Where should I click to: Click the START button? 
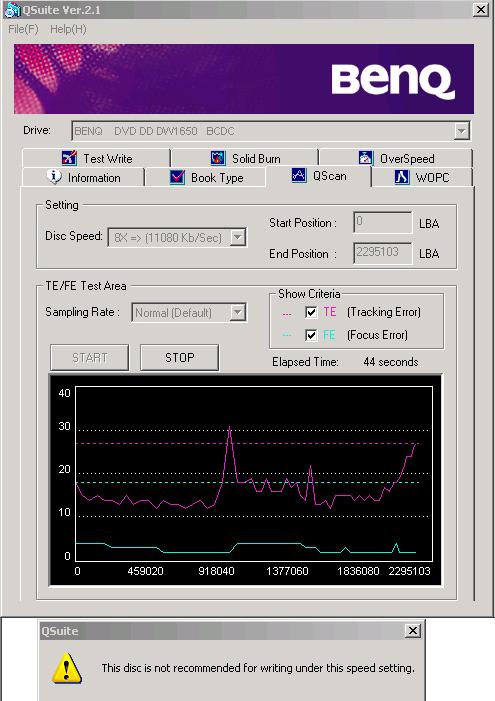[x=89, y=357]
